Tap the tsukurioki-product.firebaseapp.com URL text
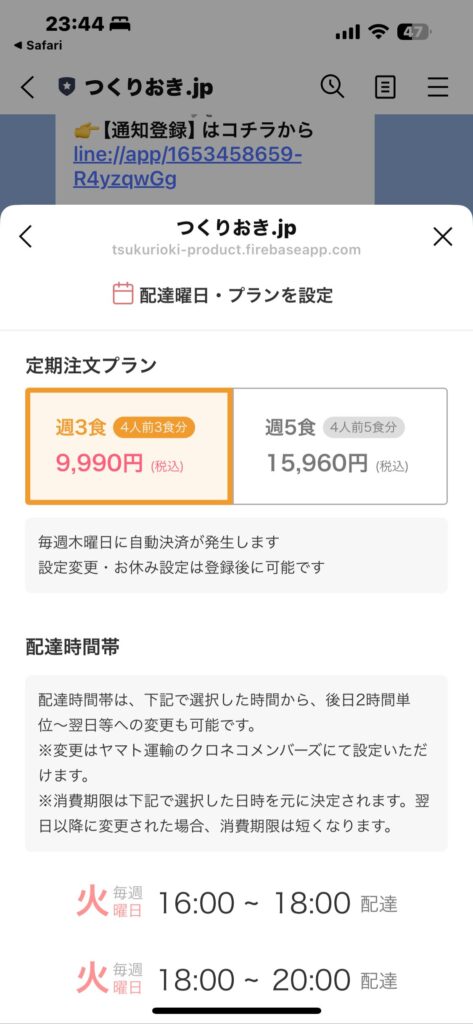Screen dimensions: 473x1024 point(236,250)
